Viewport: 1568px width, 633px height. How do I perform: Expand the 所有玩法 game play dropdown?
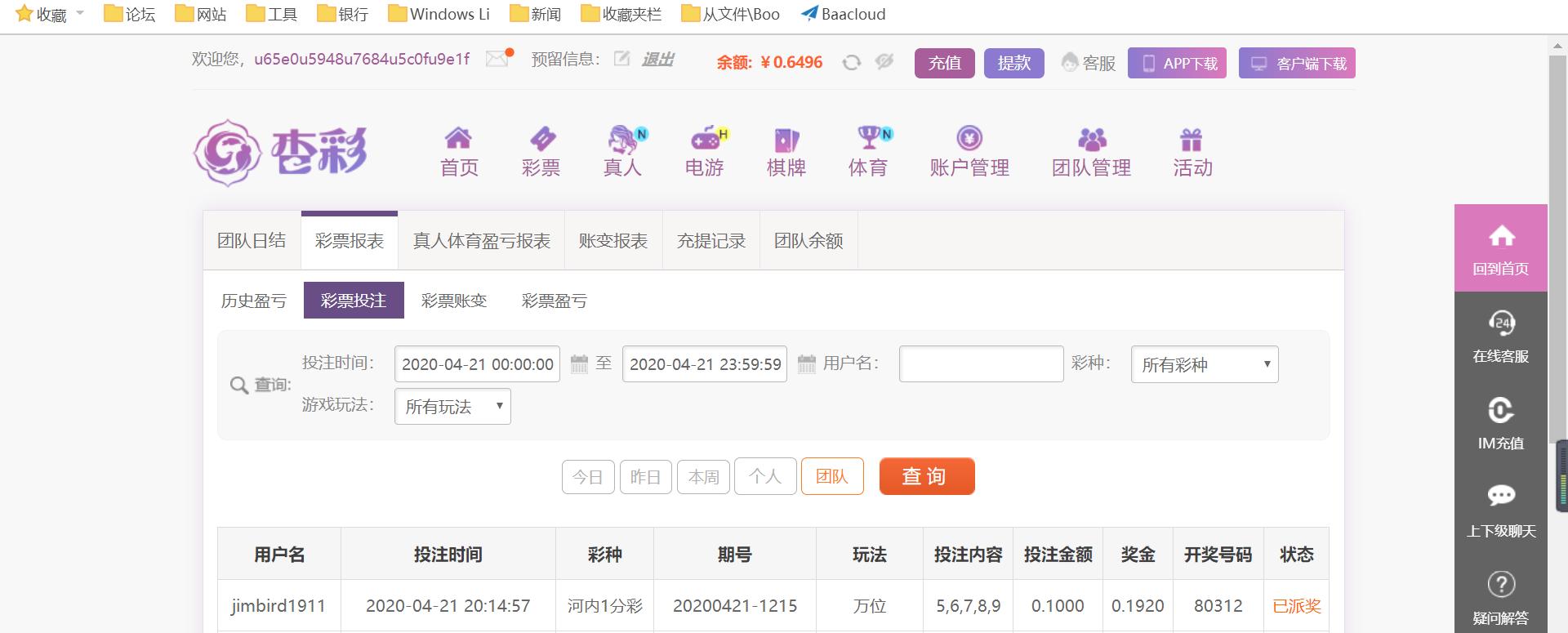pyautogui.click(x=452, y=406)
